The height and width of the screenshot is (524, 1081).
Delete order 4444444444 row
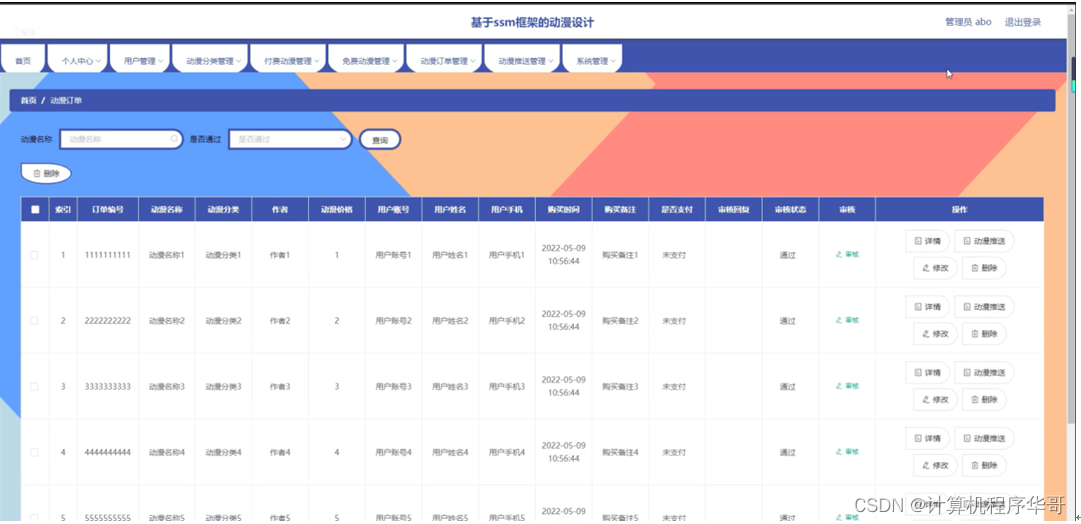pos(984,465)
